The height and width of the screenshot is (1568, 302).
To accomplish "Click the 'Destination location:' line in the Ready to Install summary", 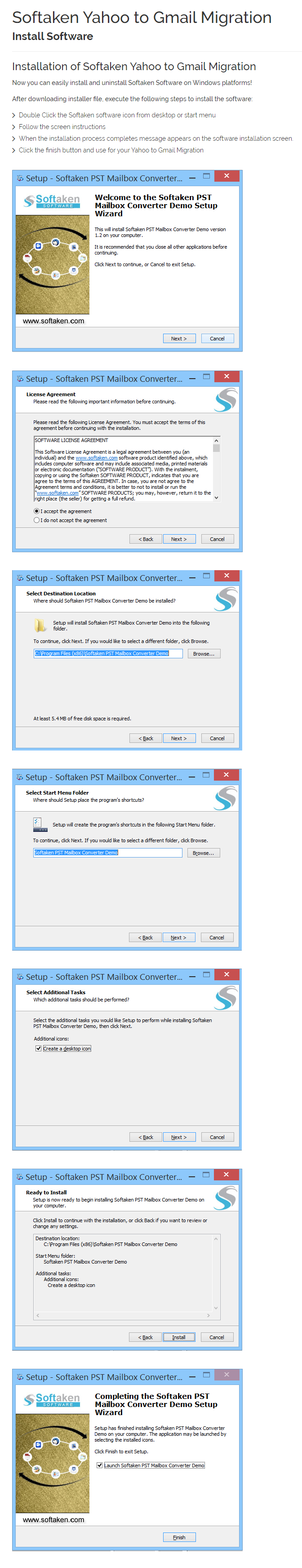I will (x=57, y=1239).
